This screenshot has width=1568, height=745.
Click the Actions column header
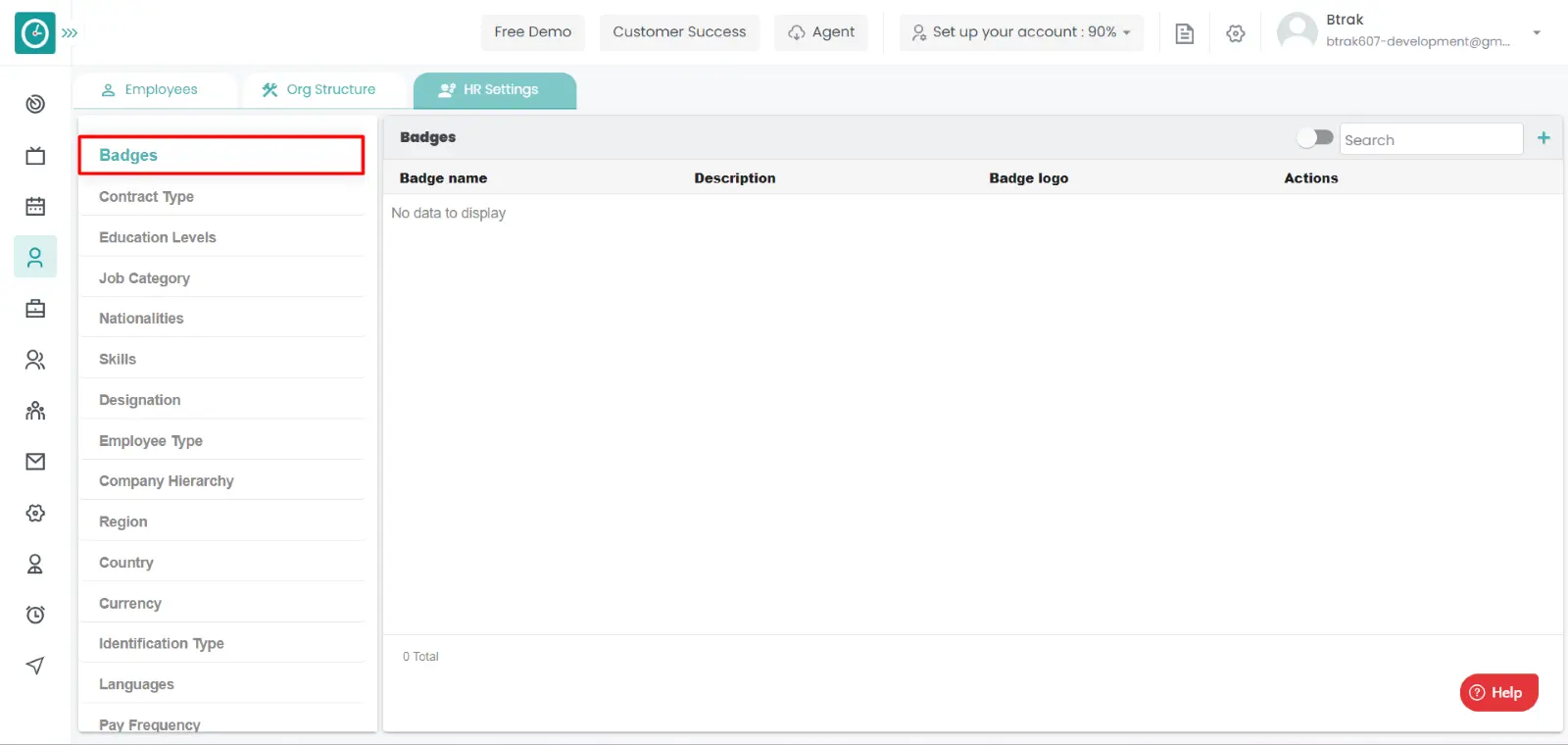[1311, 178]
